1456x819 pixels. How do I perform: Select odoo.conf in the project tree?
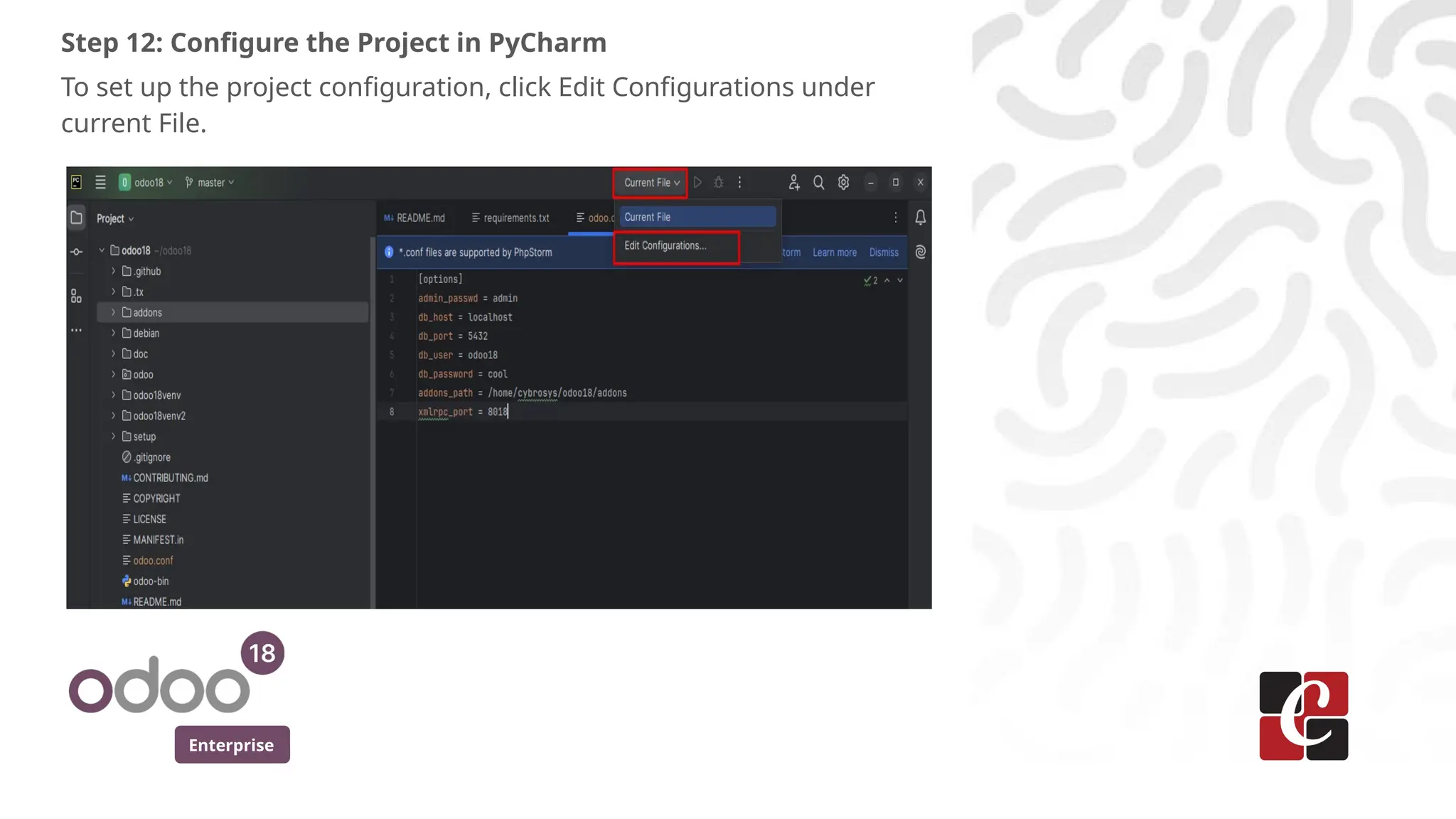coord(147,560)
